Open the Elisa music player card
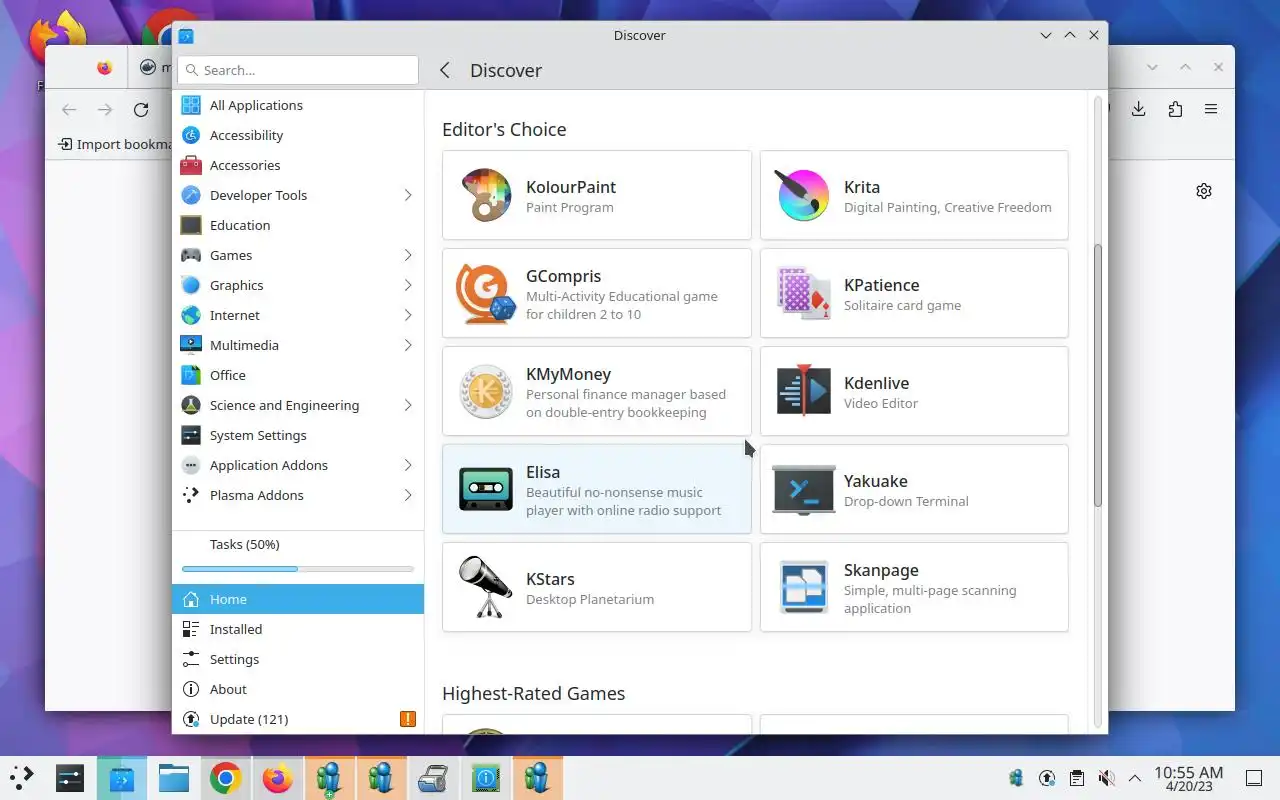 point(597,489)
